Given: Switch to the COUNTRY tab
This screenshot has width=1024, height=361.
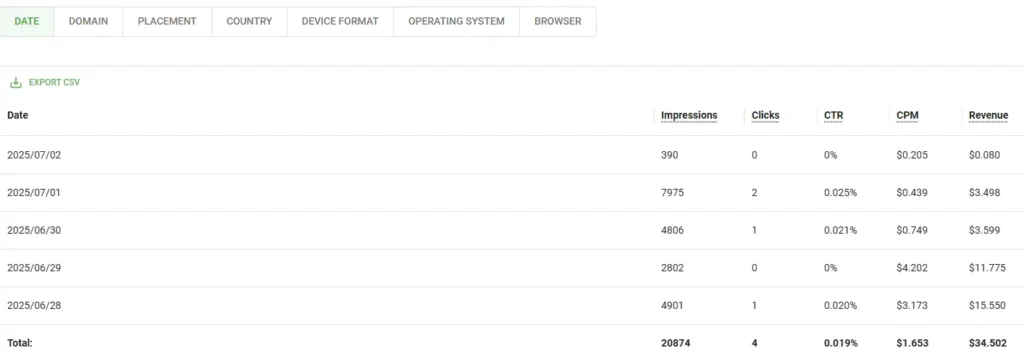Looking at the screenshot, I should (249, 22).
